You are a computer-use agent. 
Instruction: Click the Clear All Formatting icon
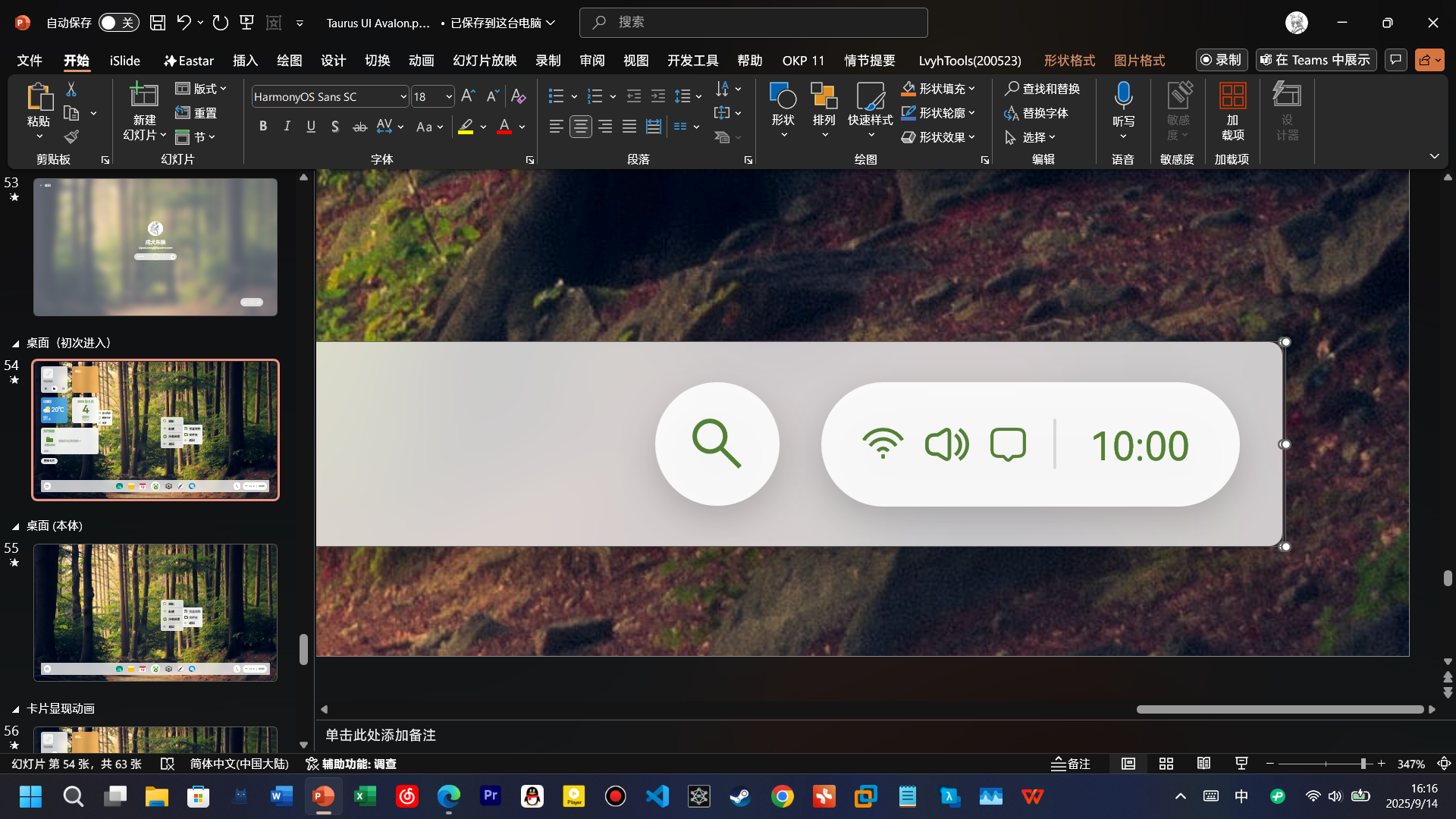pyautogui.click(x=518, y=96)
